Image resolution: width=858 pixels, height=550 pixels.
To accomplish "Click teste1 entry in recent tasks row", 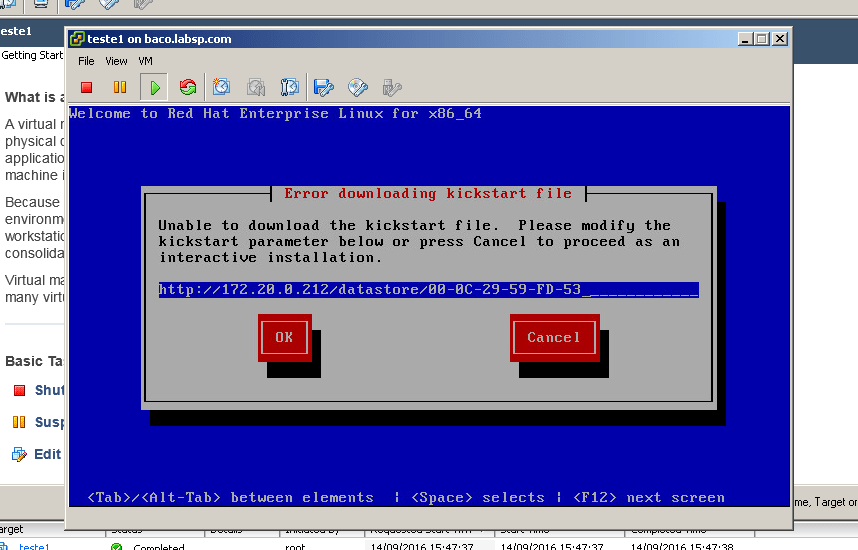I will pyautogui.click(x=34, y=546).
